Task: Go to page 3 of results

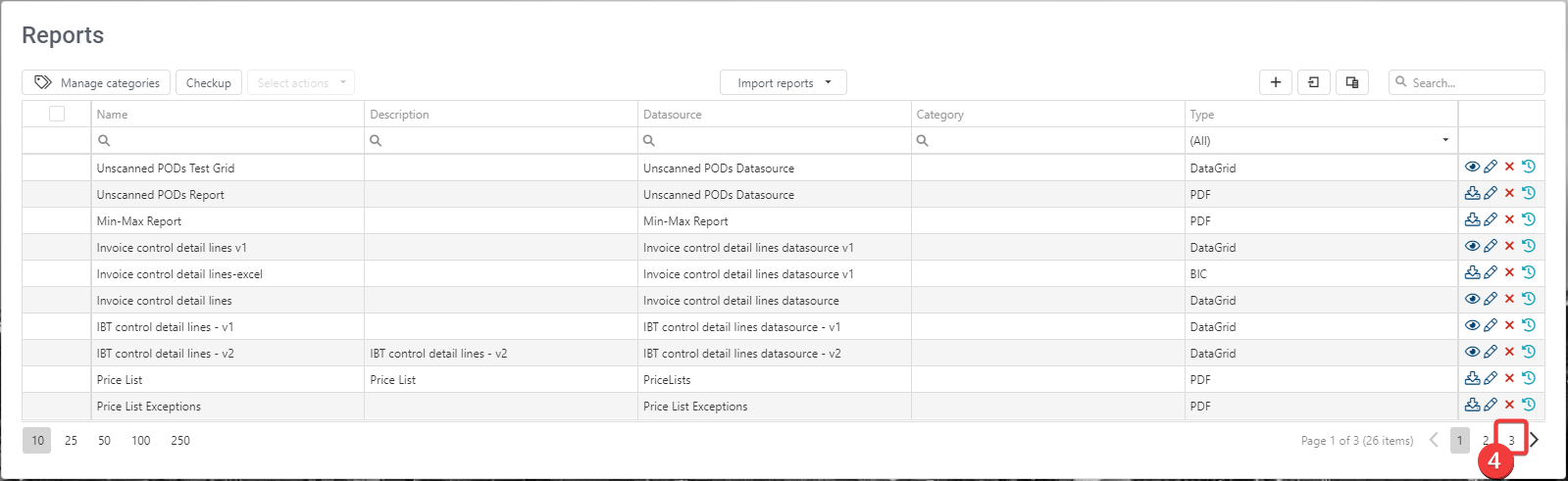Action: tap(1511, 441)
